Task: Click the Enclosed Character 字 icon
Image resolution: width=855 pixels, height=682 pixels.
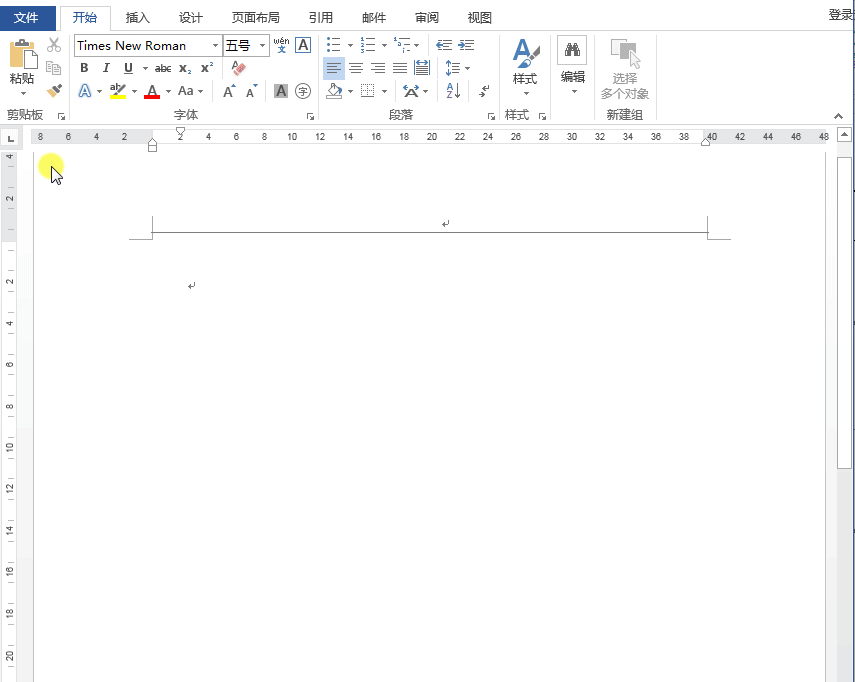Action: point(303,91)
